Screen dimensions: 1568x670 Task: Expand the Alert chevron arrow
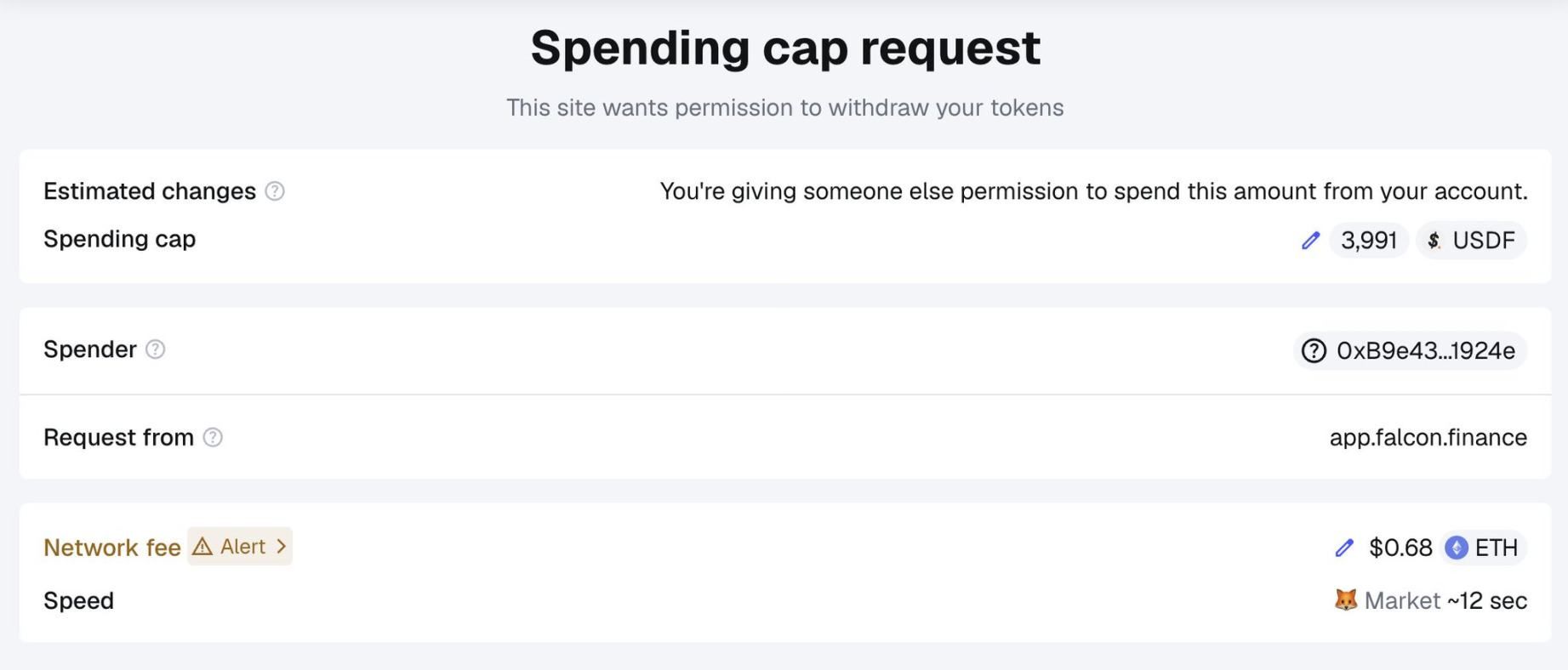click(x=281, y=547)
